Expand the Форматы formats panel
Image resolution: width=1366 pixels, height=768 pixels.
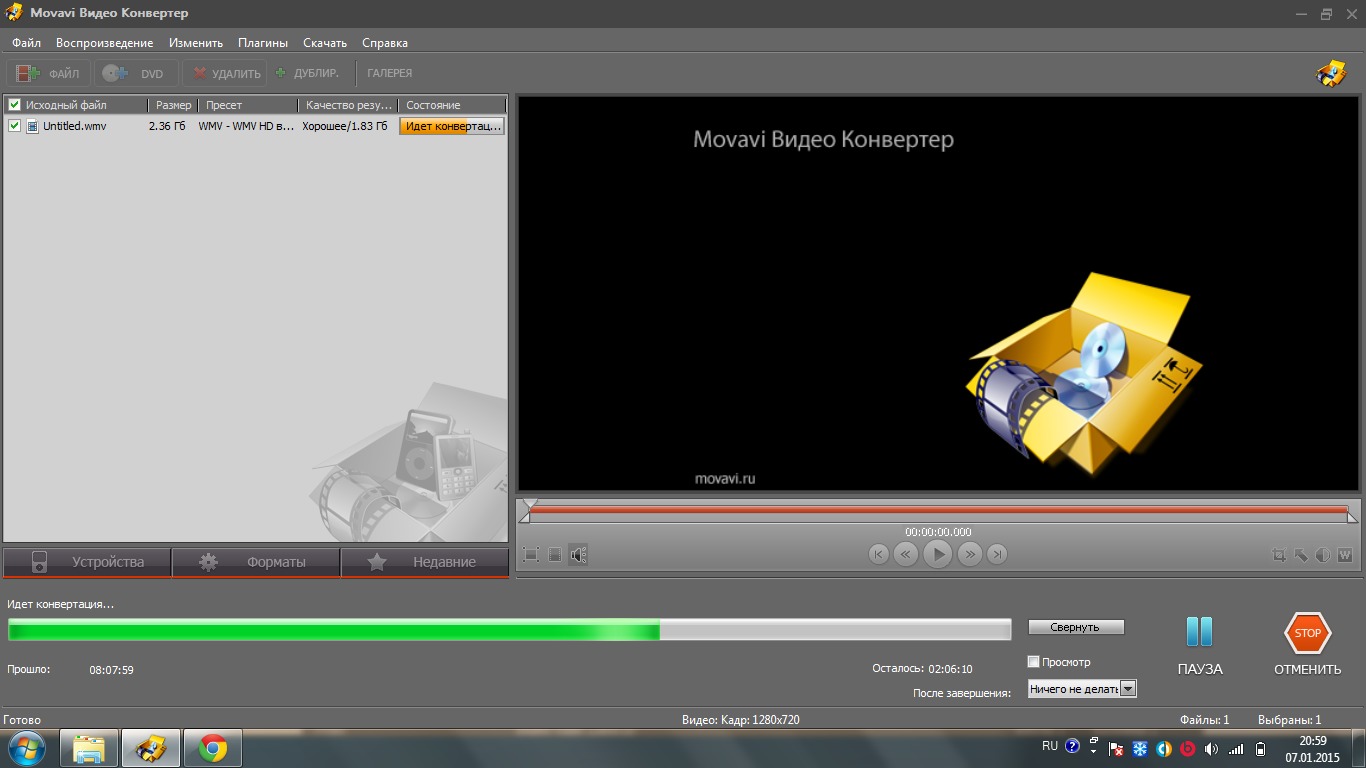click(x=256, y=562)
